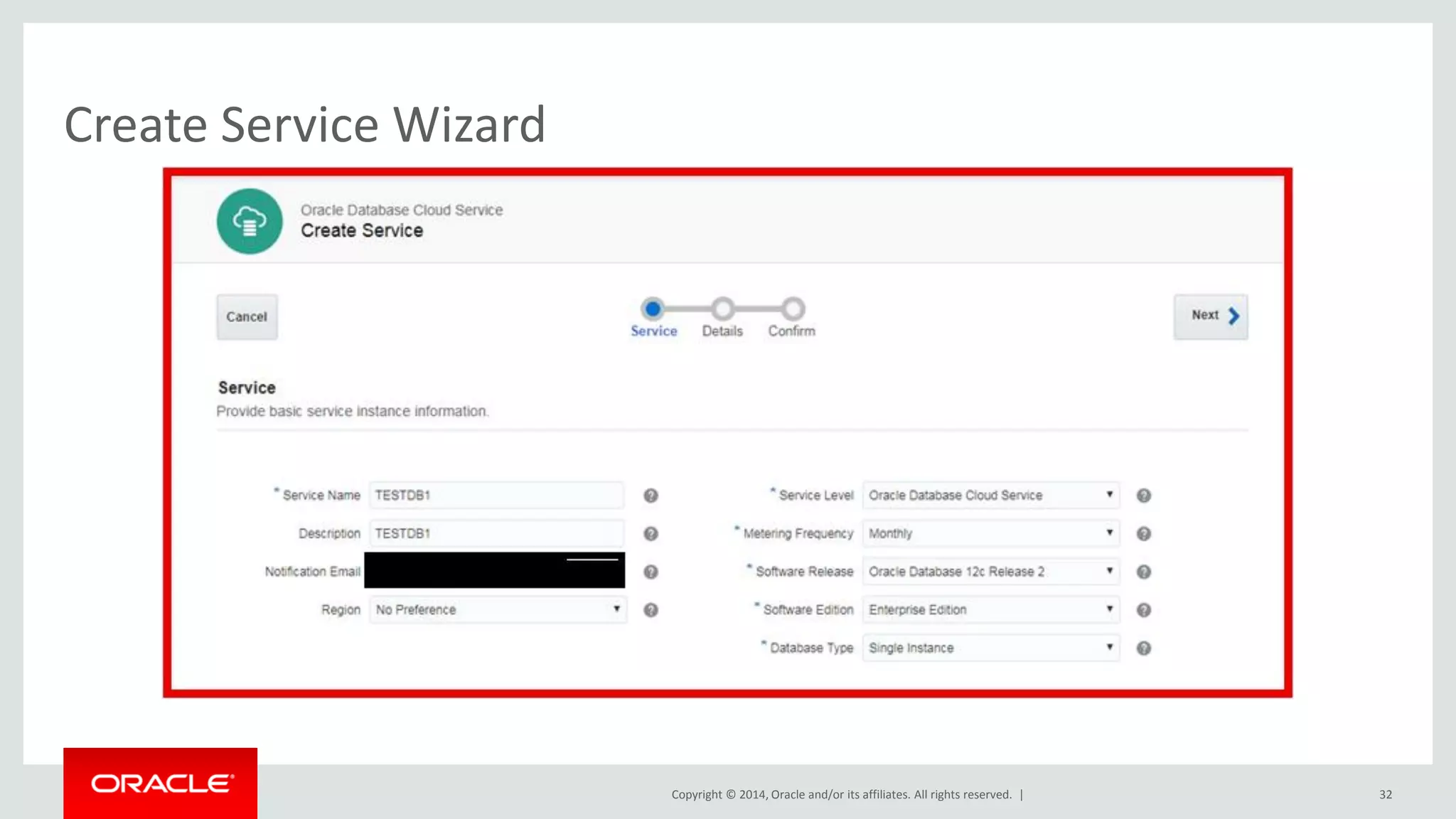
Task: Open the Metering Frequency dropdown set to Monthly
Action: [991, 533]
